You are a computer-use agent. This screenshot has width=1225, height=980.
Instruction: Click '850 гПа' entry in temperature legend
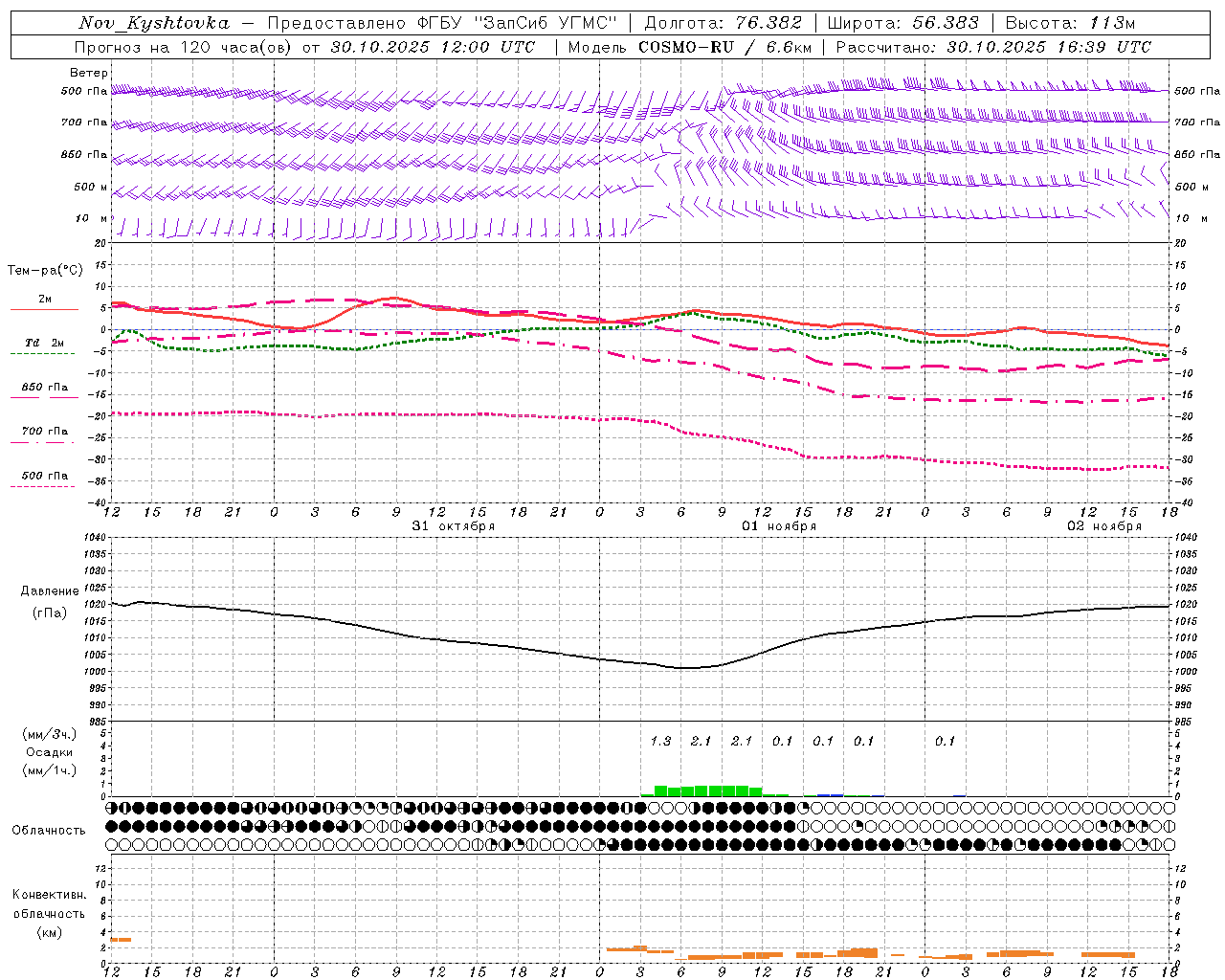click(44, 388)
